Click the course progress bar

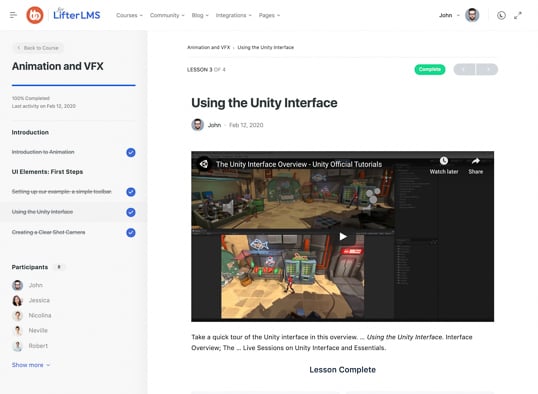click(74, 85)
